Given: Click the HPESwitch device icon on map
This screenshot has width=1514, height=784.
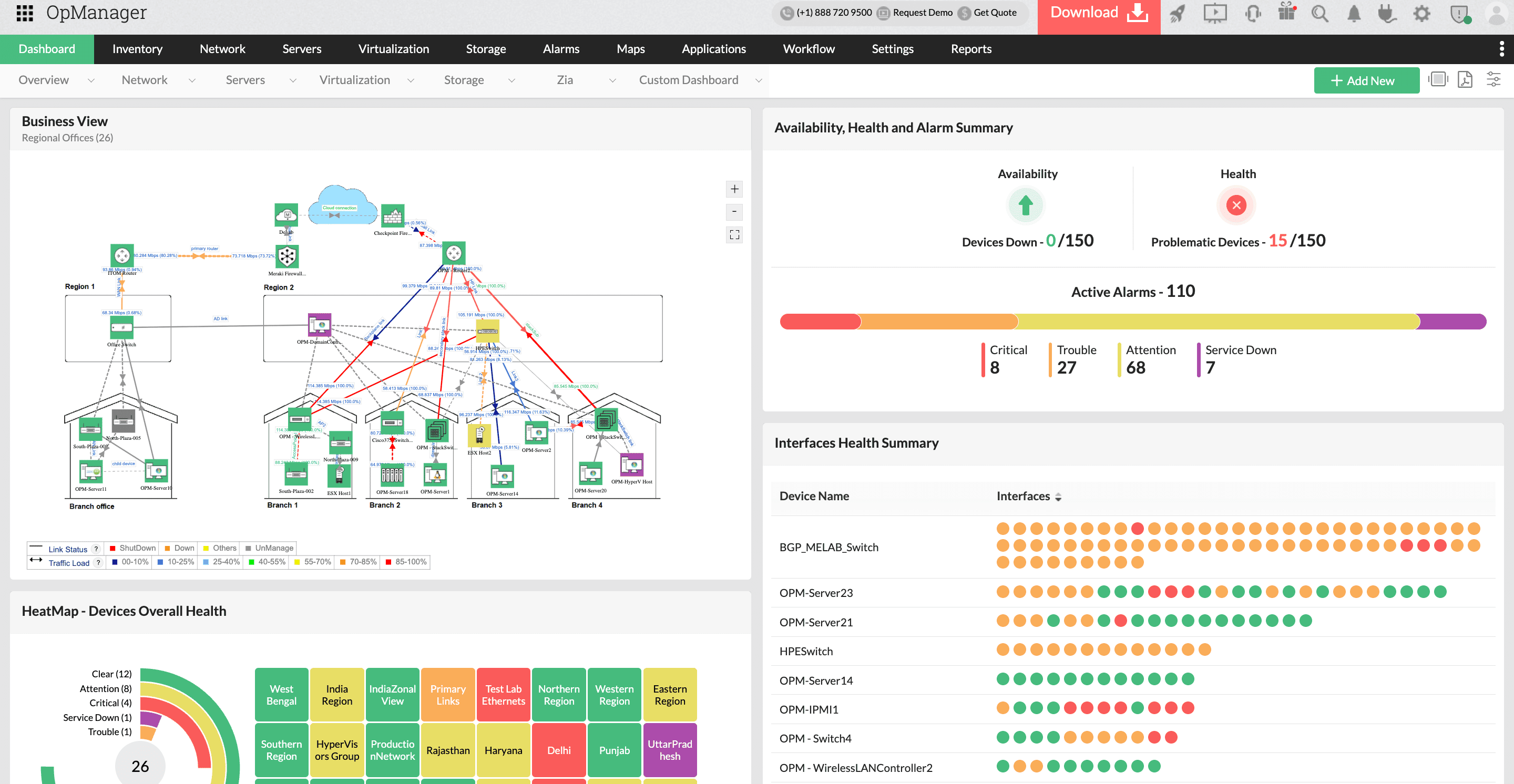Looking at the screenshot, I should [487, 332].
